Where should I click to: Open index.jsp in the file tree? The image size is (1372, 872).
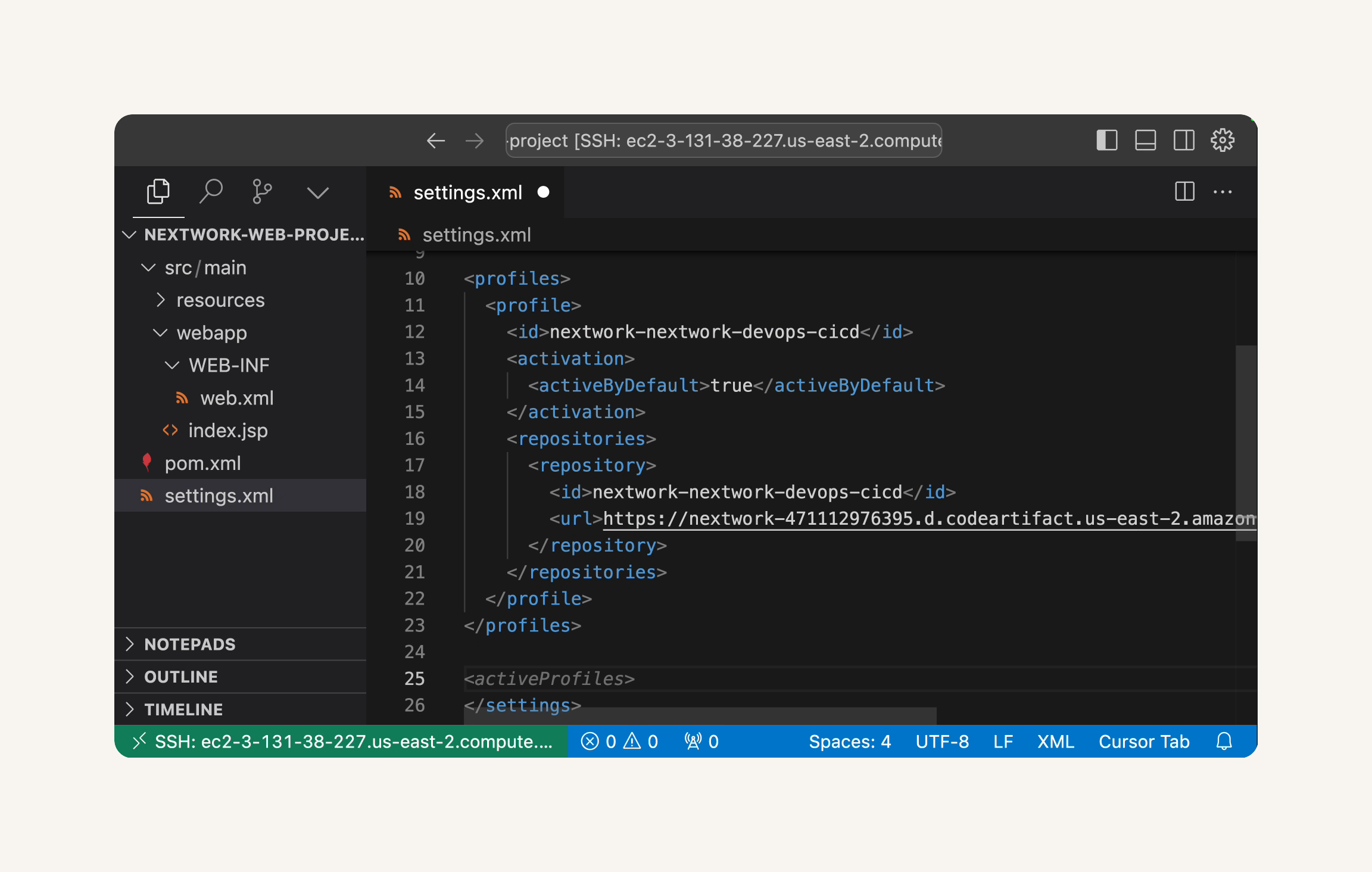(241, 431)
